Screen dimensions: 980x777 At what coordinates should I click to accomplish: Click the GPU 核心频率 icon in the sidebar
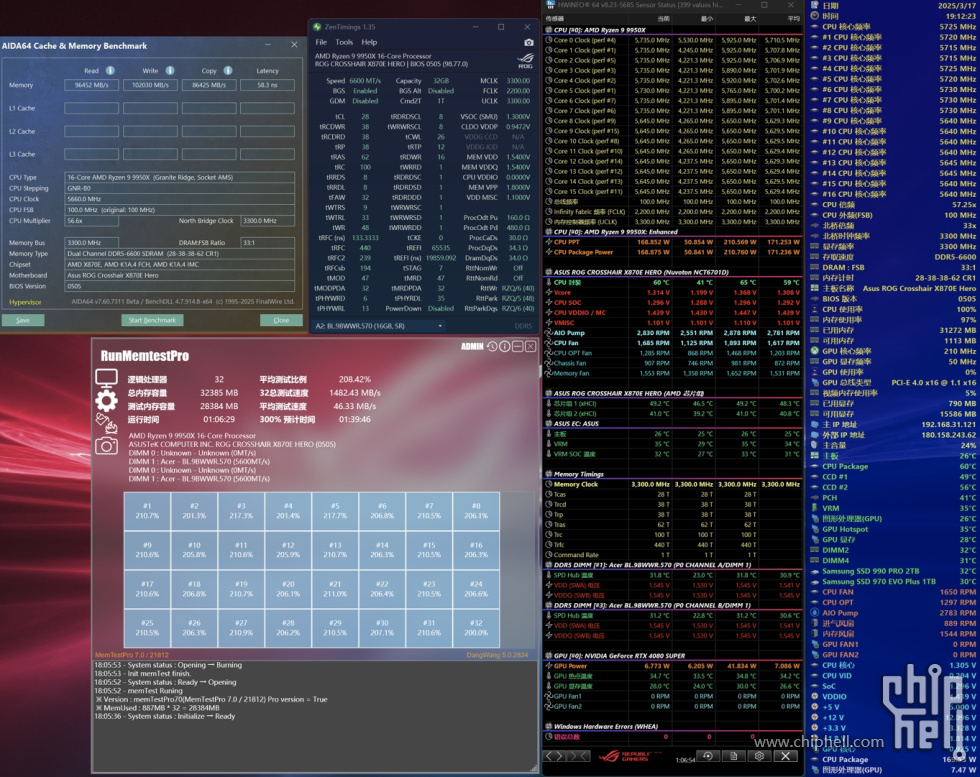click(814, 351)
